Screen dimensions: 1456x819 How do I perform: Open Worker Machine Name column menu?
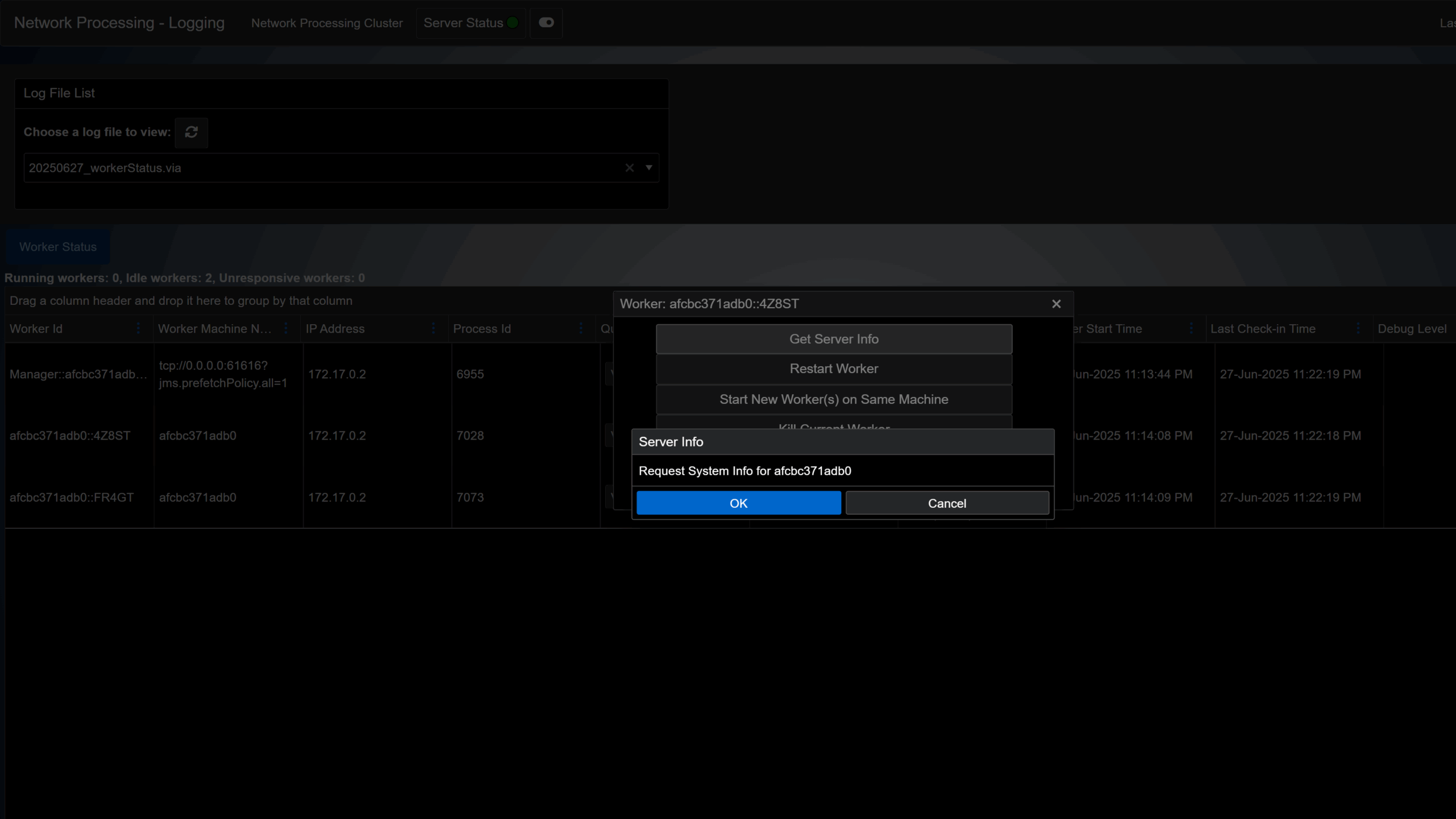286,329
